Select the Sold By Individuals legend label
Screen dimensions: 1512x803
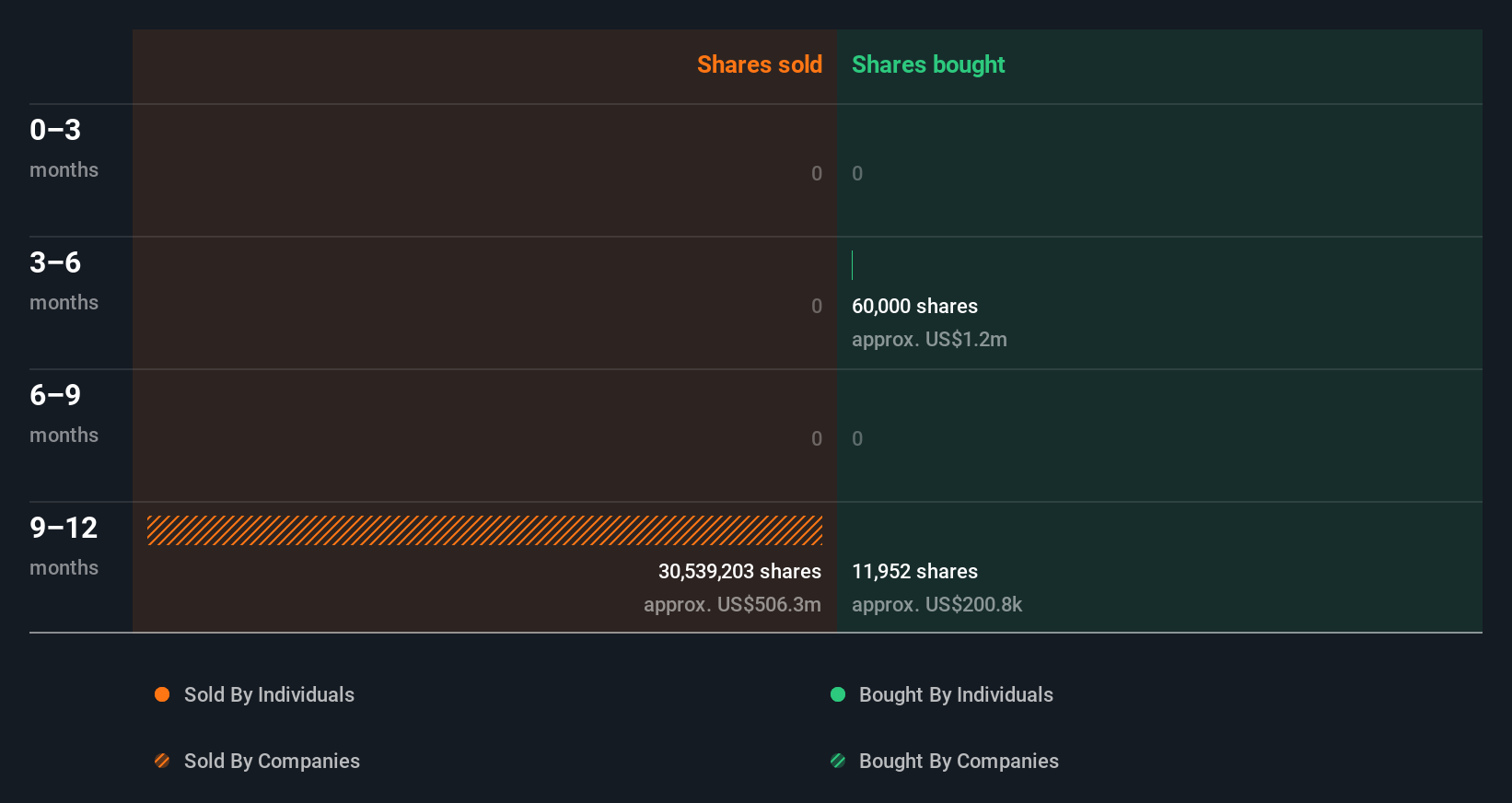point(269,694)
